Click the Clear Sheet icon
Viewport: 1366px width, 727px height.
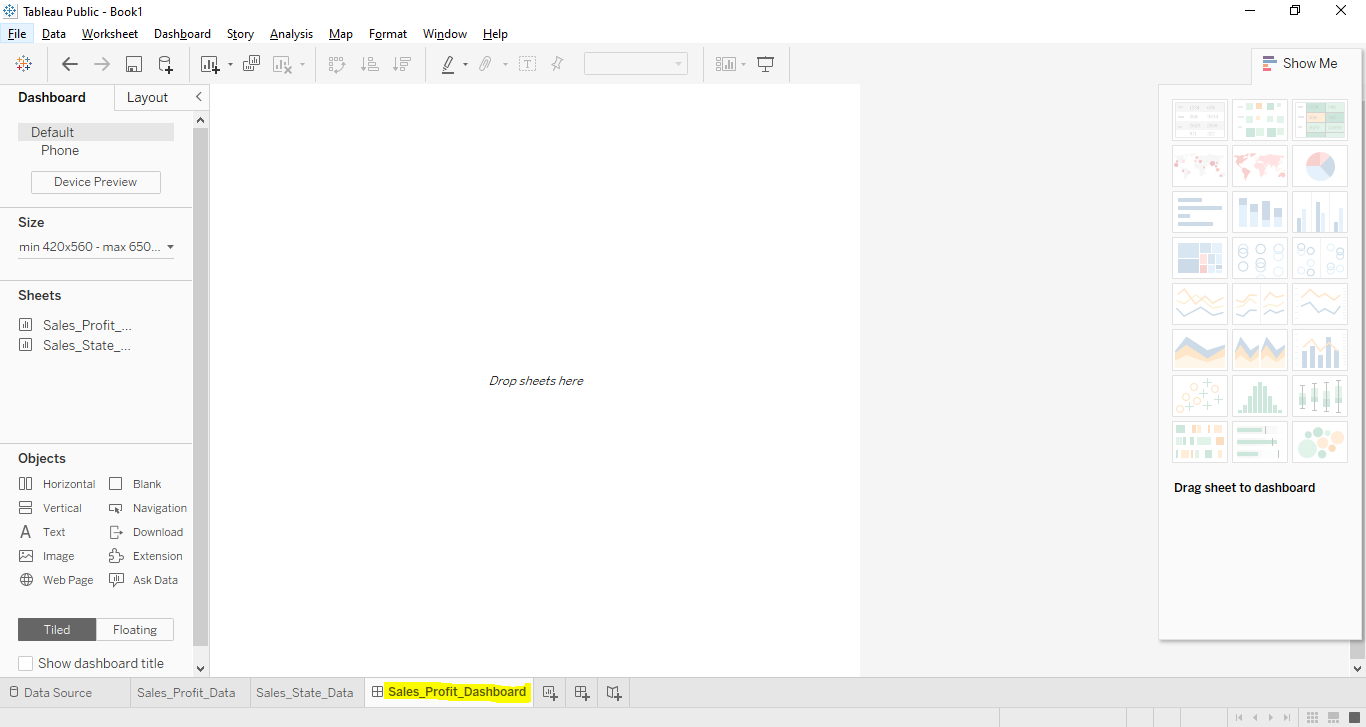282,64
